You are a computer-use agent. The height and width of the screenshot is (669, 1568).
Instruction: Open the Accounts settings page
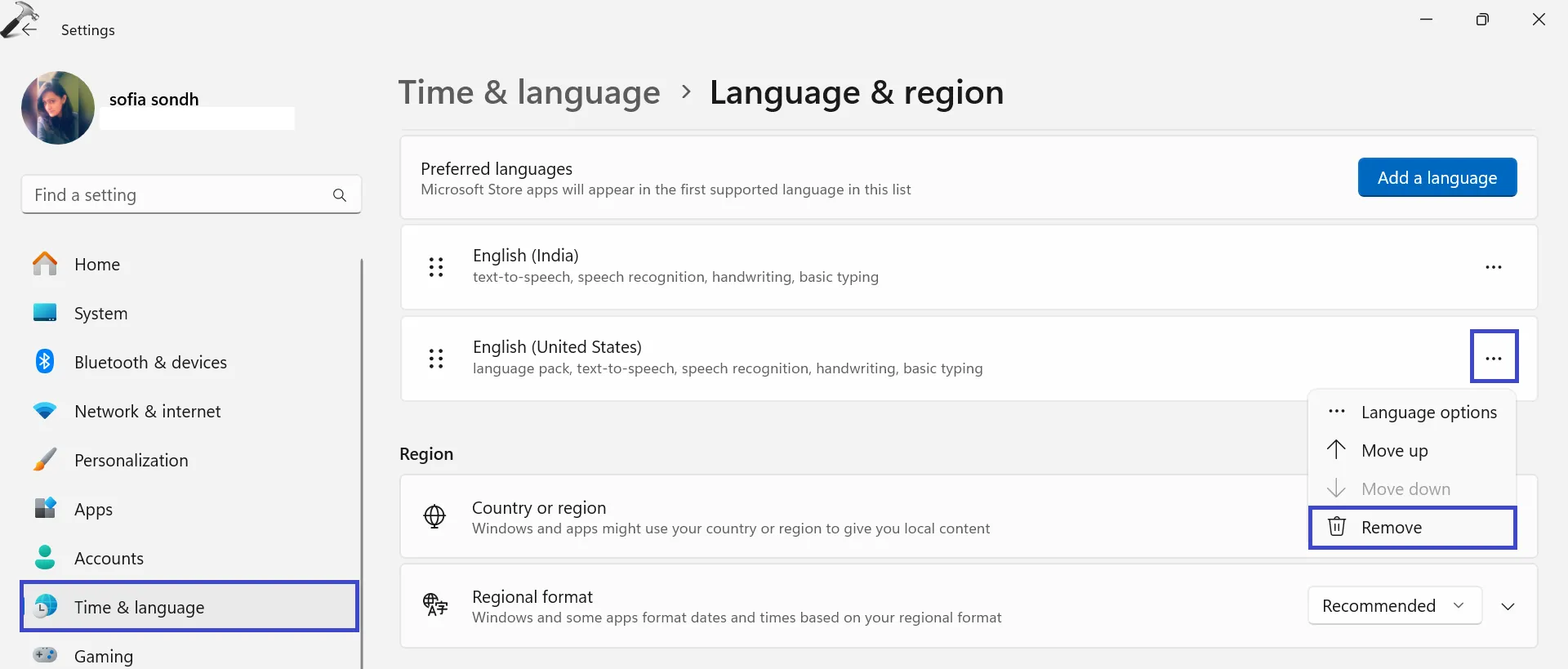point(109,559)
